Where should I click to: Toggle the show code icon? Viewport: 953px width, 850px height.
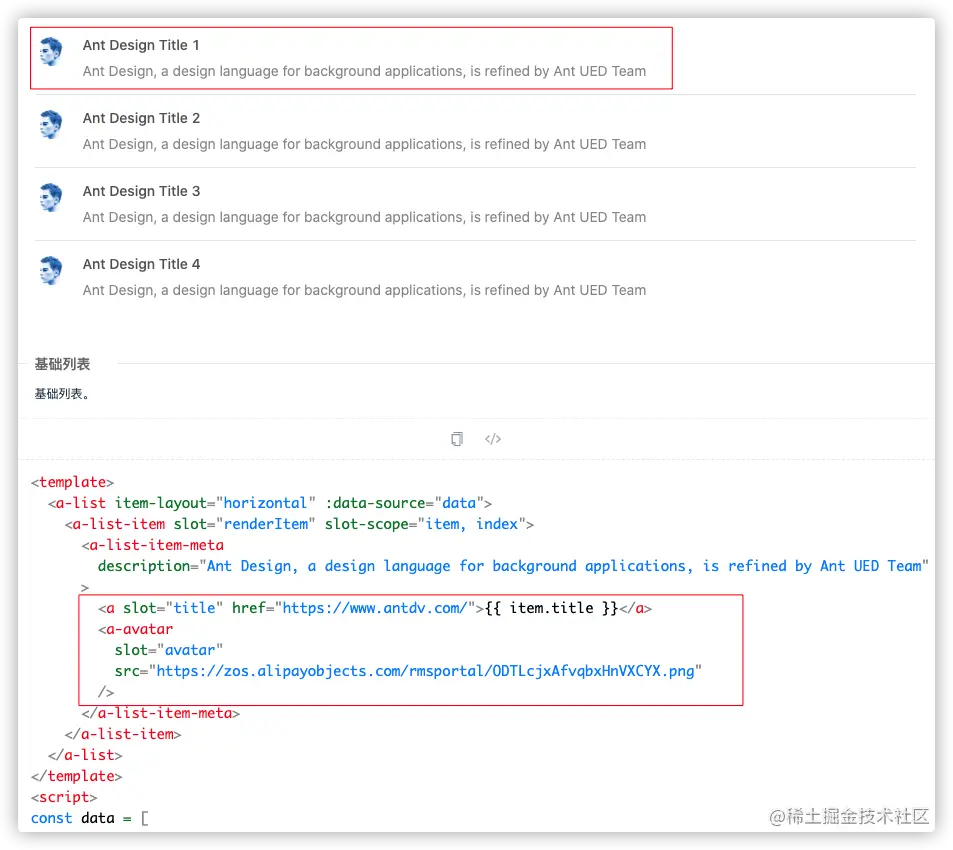coord(493,439)
